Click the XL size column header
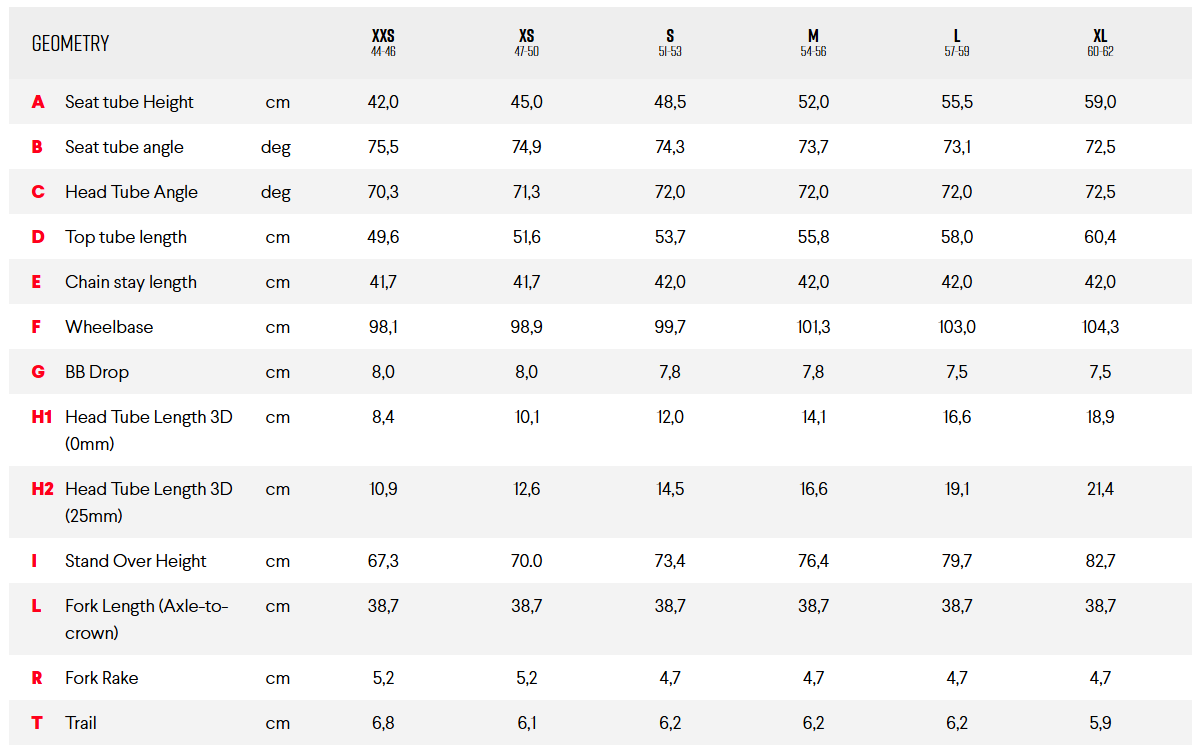 (1100, 42)
